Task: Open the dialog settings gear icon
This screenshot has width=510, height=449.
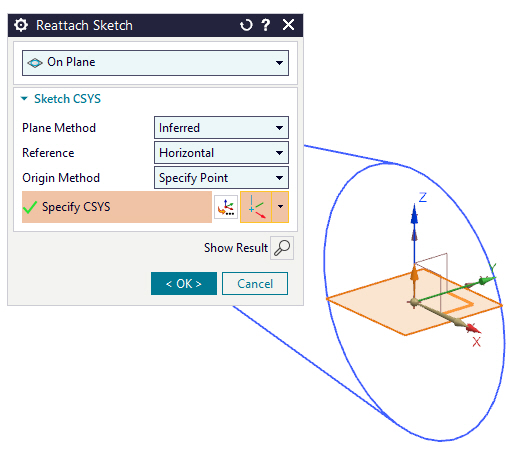Action: click(21, 25)
